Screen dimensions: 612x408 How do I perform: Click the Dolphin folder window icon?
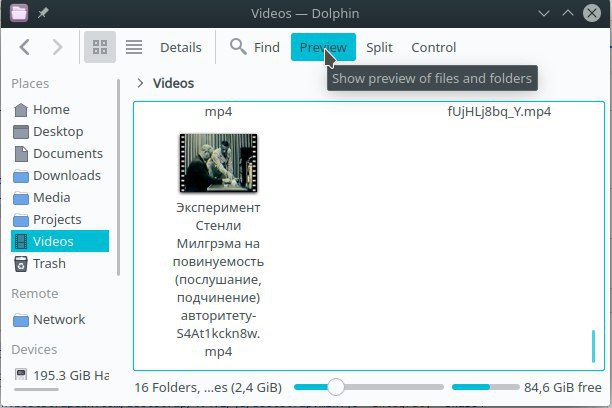coord(18,13)
